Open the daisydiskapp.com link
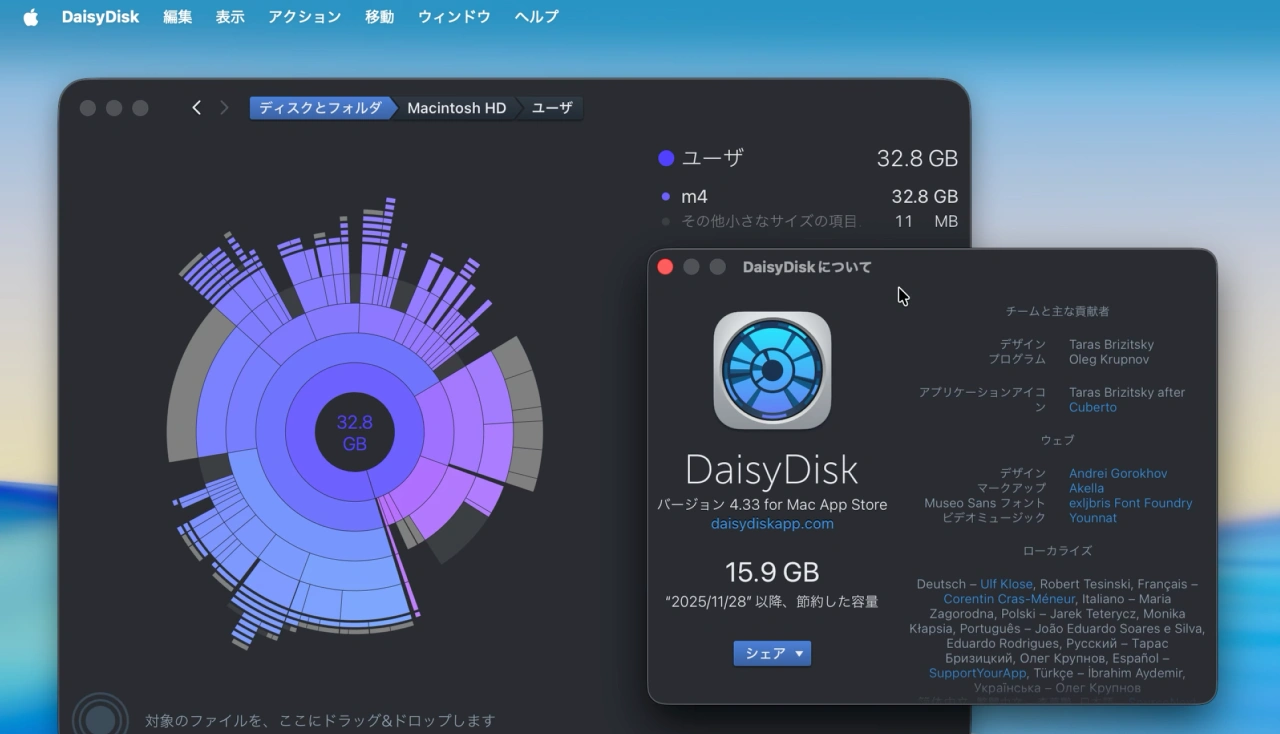Image resolution: width=1280 pixels, height=734 pixels. pyautogui.click(x=772, y=522)
